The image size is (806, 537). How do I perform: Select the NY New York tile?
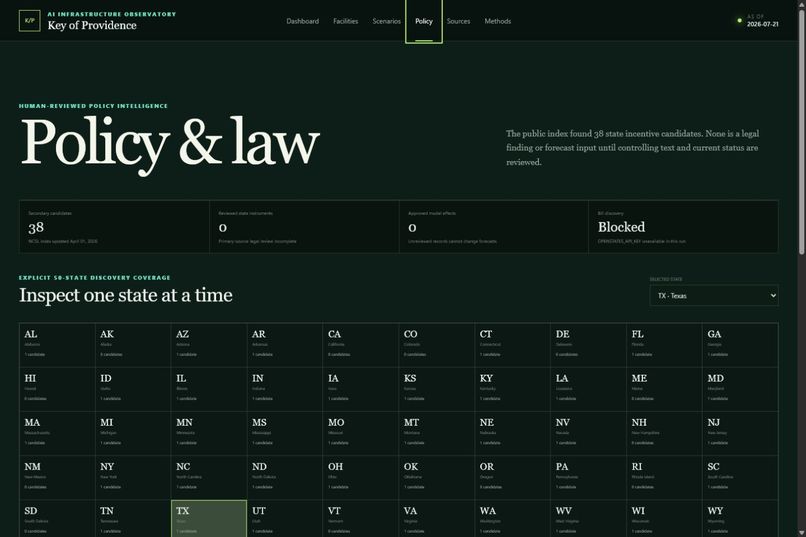pyautogui.click(x=133, y=477)
